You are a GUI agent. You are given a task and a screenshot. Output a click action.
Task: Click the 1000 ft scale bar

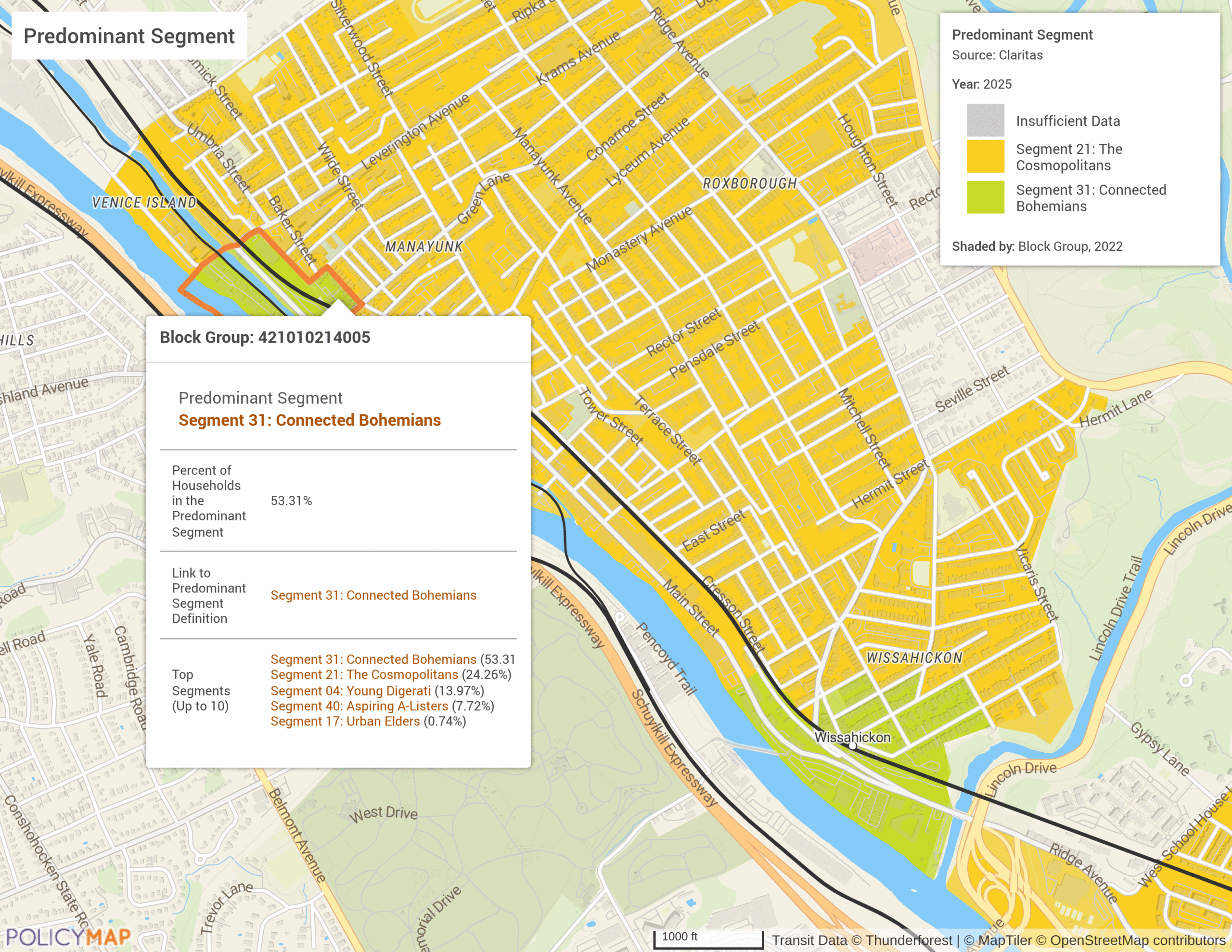(707, 939)
